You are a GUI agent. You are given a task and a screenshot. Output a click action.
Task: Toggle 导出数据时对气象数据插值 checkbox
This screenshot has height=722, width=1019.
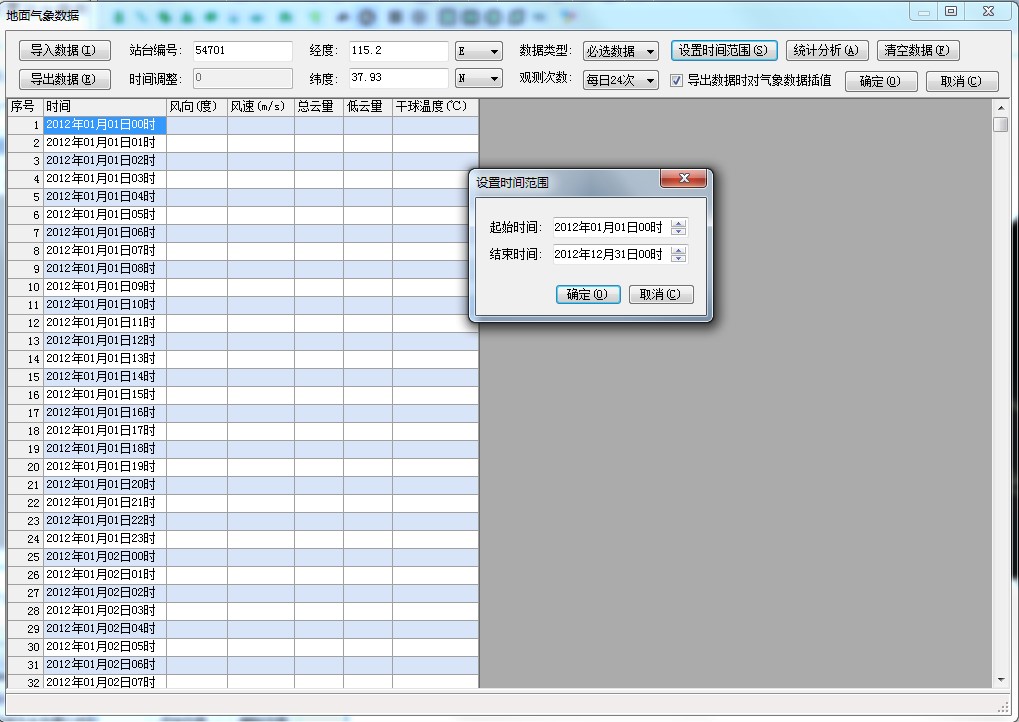(x=677, y=80)
